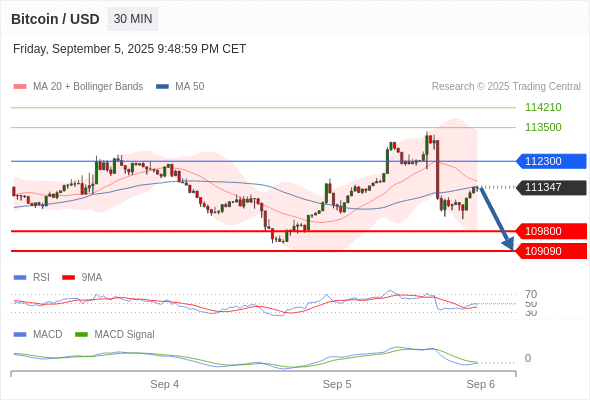
Task: Select the 109800 red support tag
Action: pos(551,231)
